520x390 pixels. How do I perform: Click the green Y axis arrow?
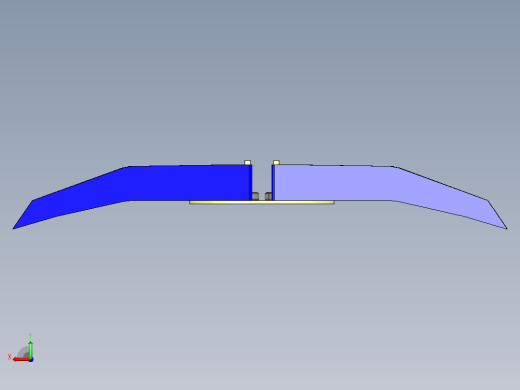click(31, 350)
